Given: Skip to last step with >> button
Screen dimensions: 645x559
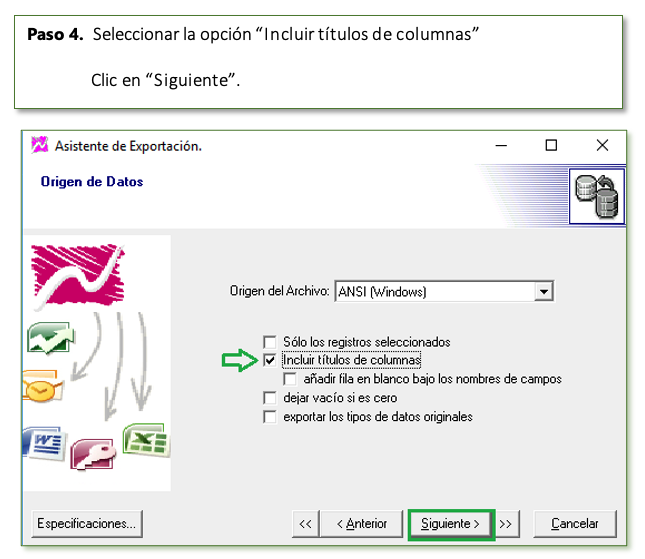Looking at the screenshot, I should pos(506,524).
